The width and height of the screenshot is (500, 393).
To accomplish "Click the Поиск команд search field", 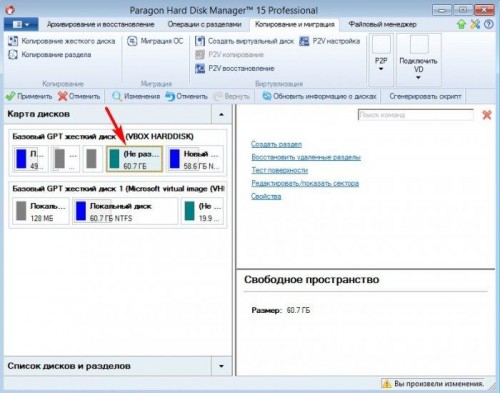I will (415, 115).
